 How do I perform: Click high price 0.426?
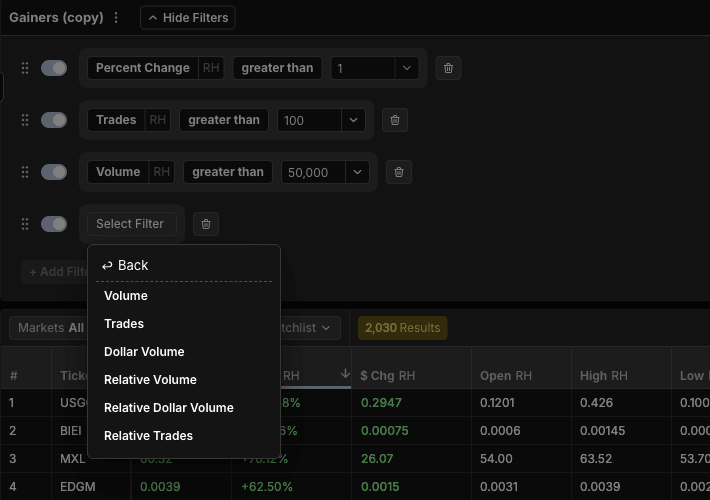point(596,403)
